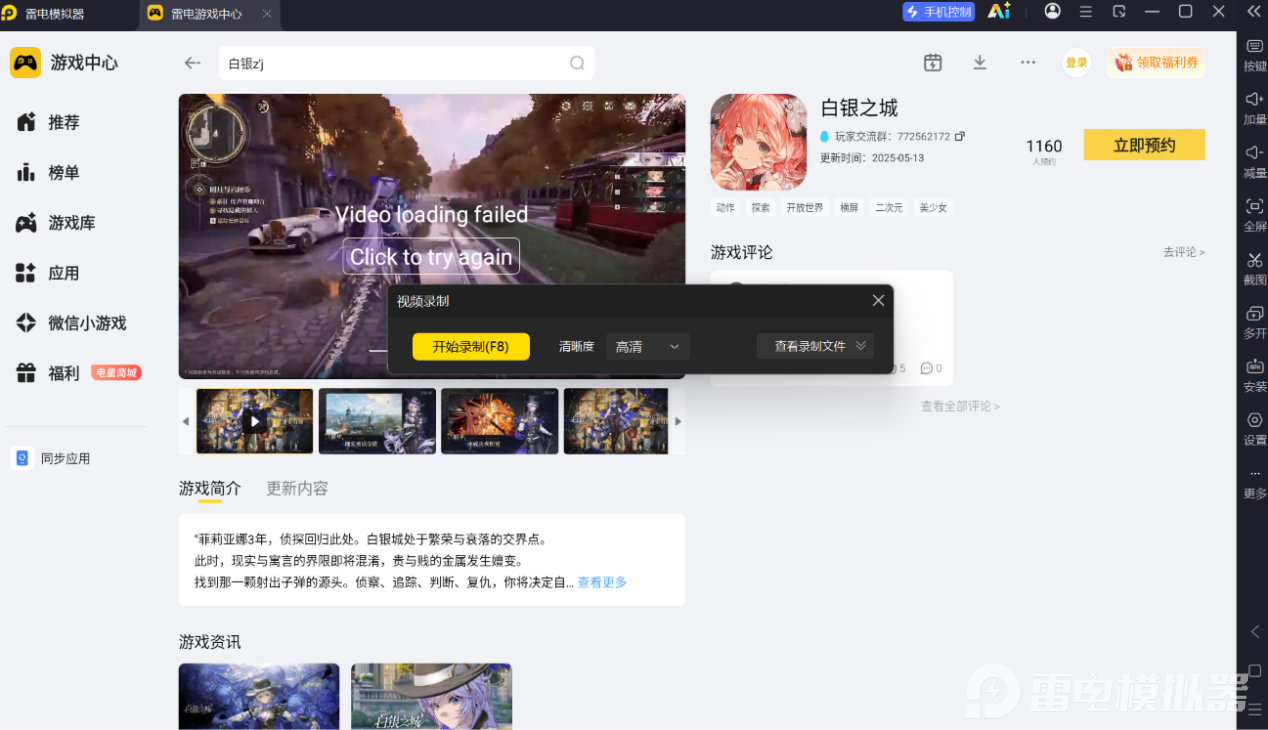This screenshot has height=730, width=1268.
Task: Open the 游戏库 game library
Action: coord(56,222)
